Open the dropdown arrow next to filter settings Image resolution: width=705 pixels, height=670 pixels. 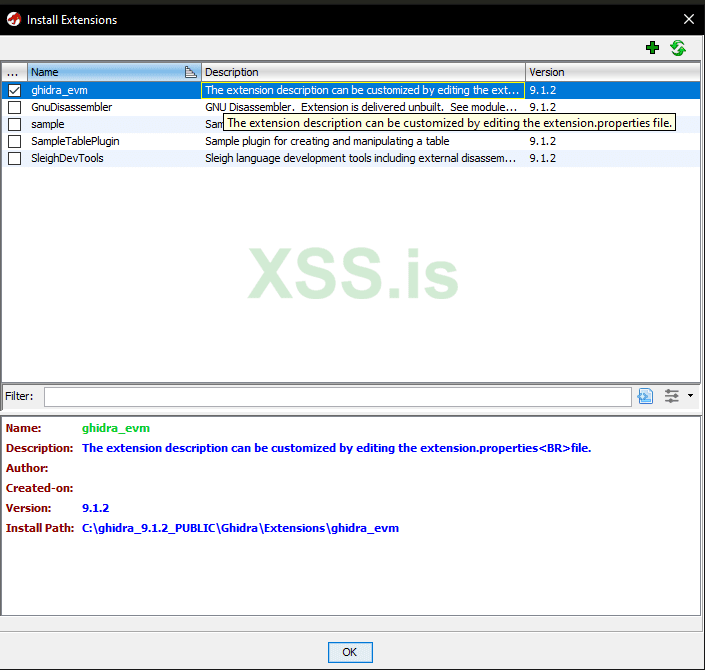[x=691, y=396]
